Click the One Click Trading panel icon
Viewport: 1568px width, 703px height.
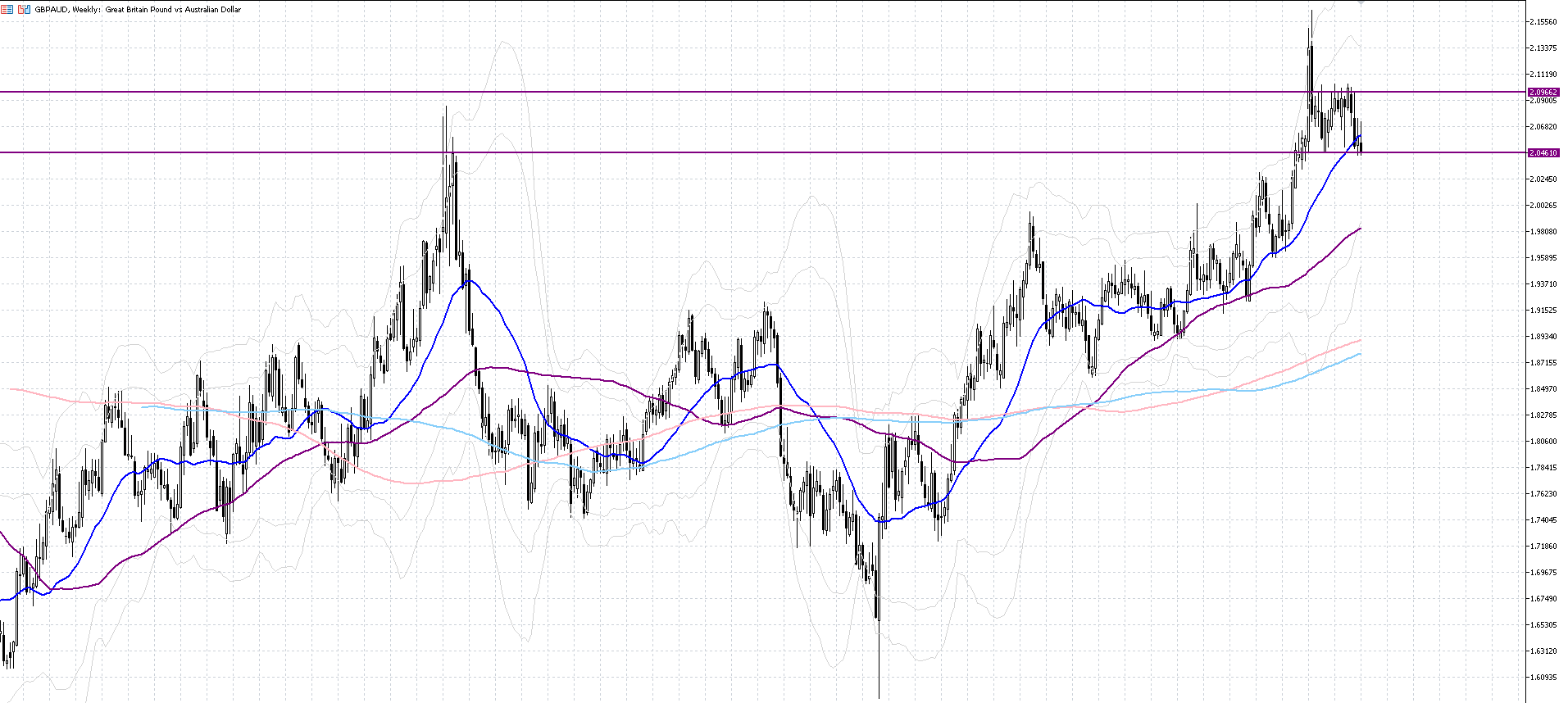pos(24,10)
